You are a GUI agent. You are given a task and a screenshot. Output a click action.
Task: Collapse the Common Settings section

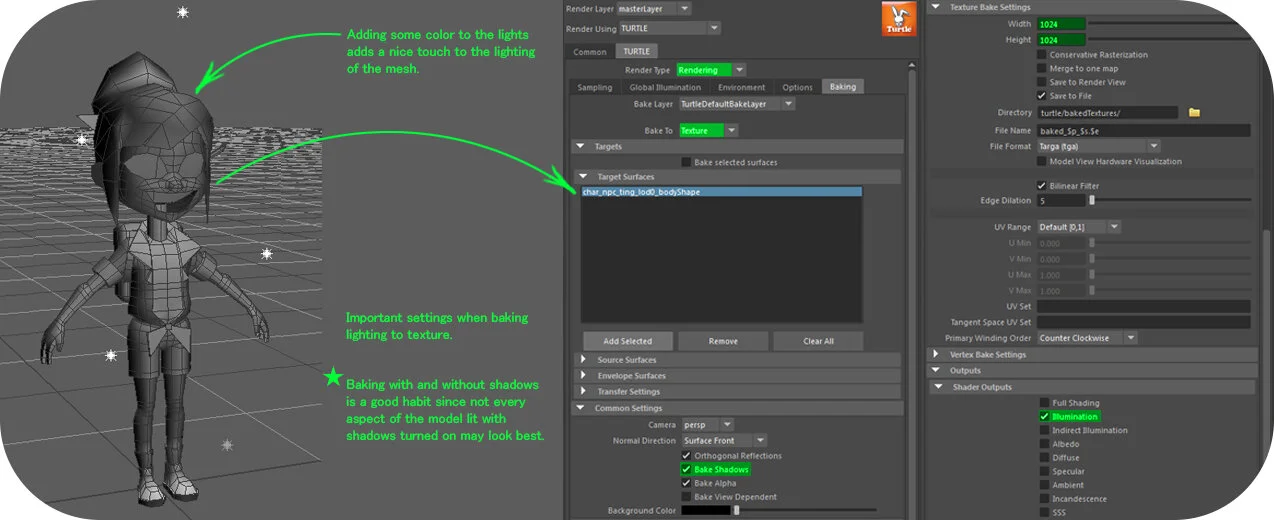(581, 408)
